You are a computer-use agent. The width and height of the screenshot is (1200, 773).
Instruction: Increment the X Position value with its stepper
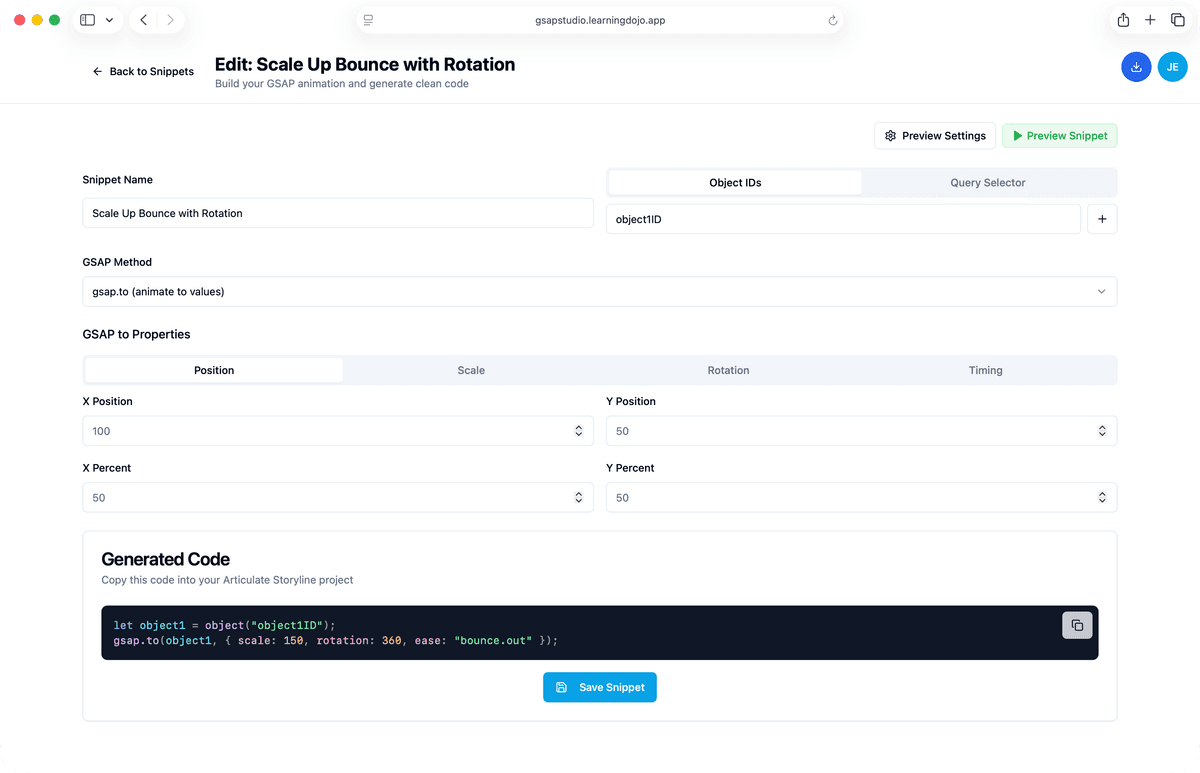pos(578,427)
